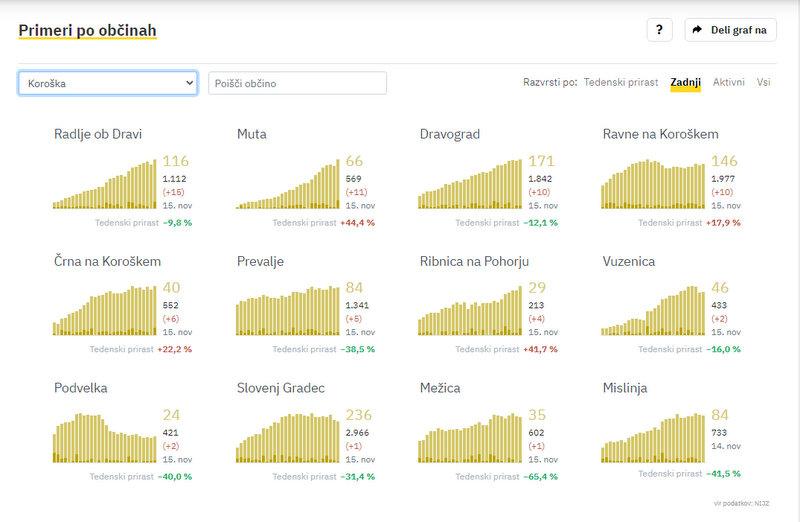Image resolution: width=800 pixels, height=522 pixels.
Task: Click the Mežica bar chart
Action: pos(471,438)
